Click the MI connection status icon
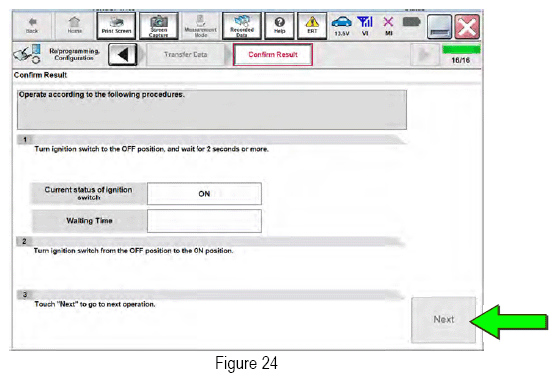Viewport: 558px width, 382px height. coord(388,26)
